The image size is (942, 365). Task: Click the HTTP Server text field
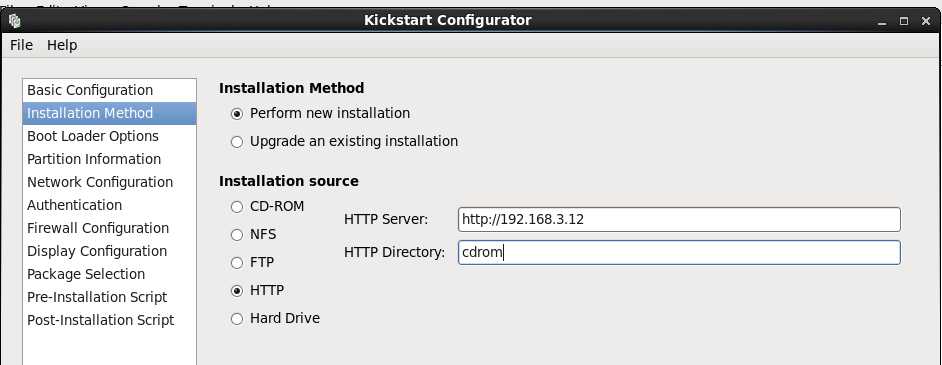tap(679, 220)
